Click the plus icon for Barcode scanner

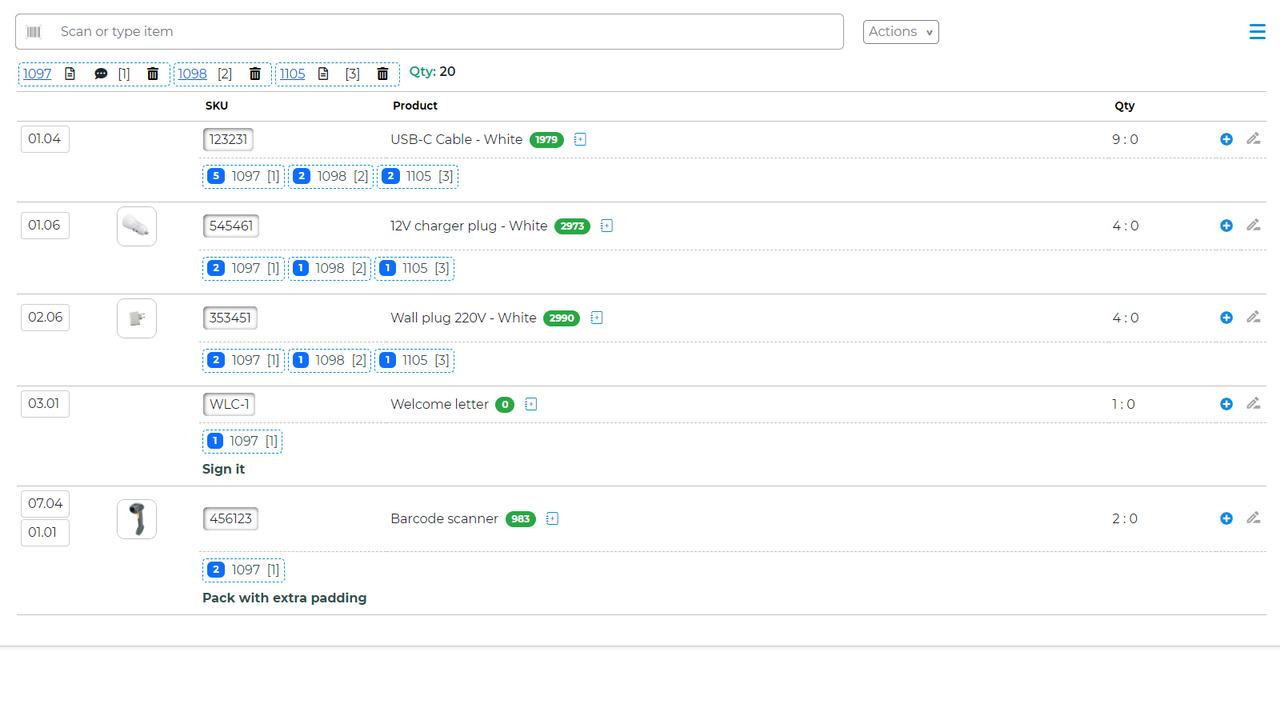point(1226,519)
